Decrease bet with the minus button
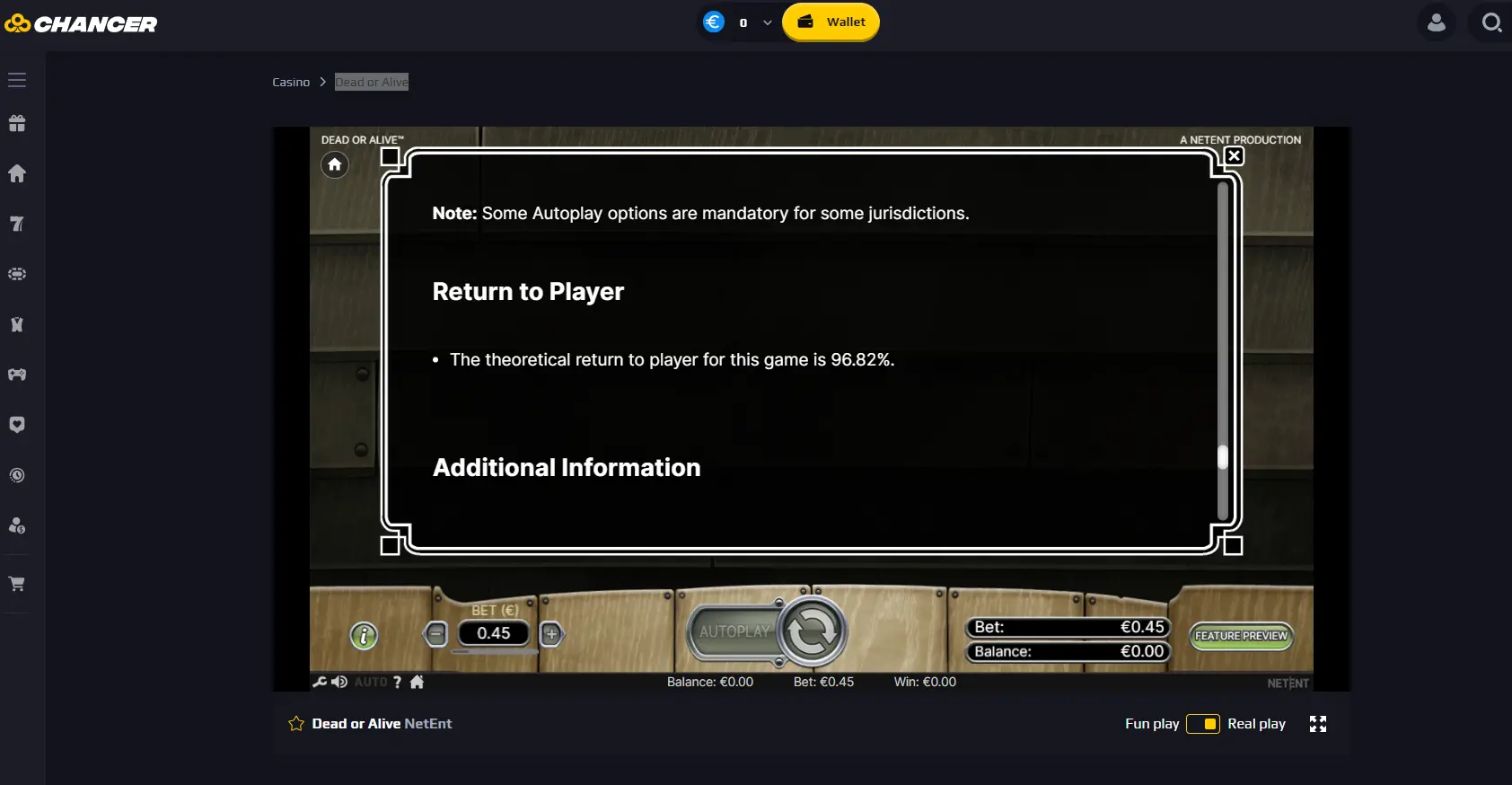Screen dimensions: 1512x785 point(436,634)
